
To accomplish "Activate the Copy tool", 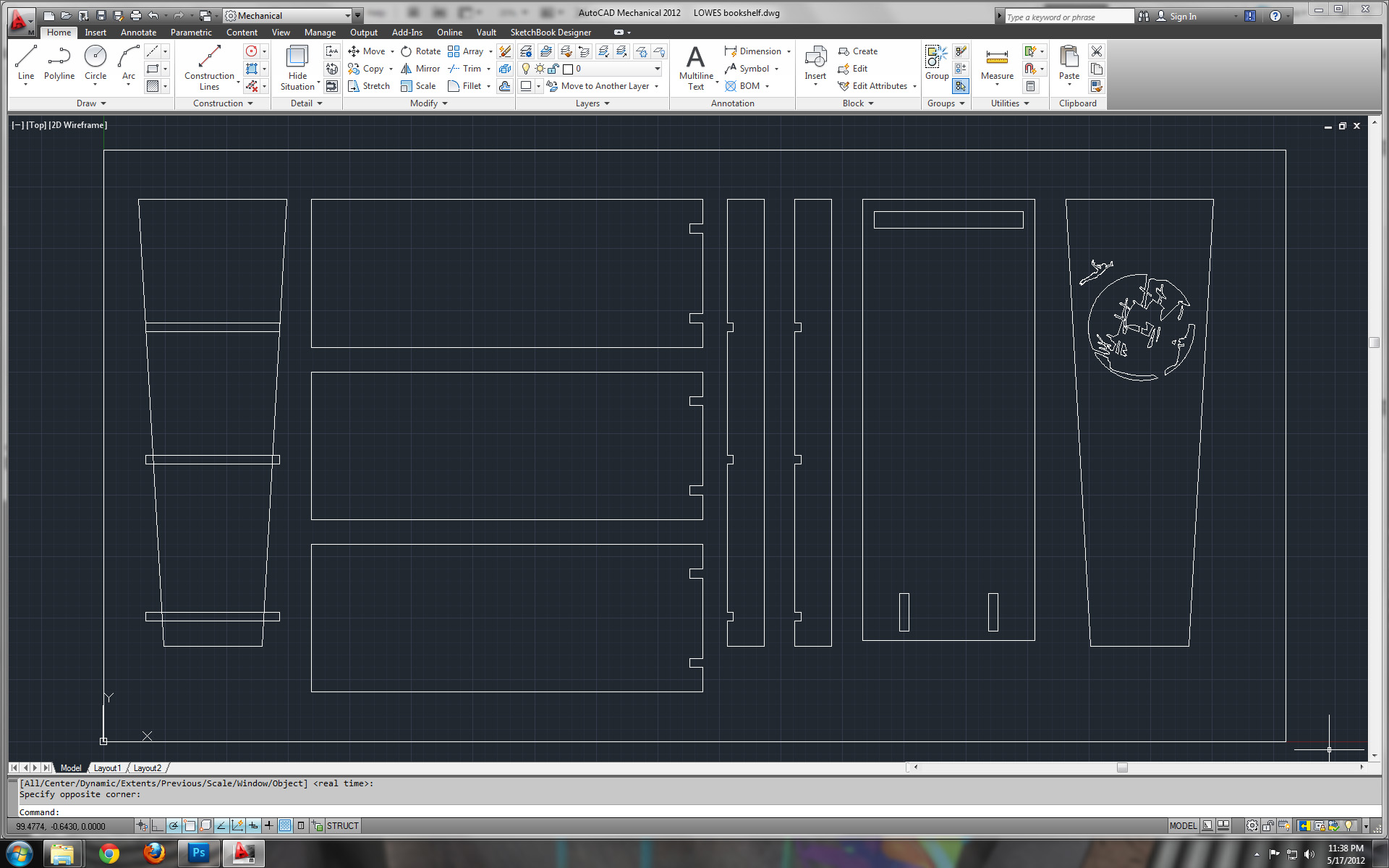I will [x=366, y=69].
